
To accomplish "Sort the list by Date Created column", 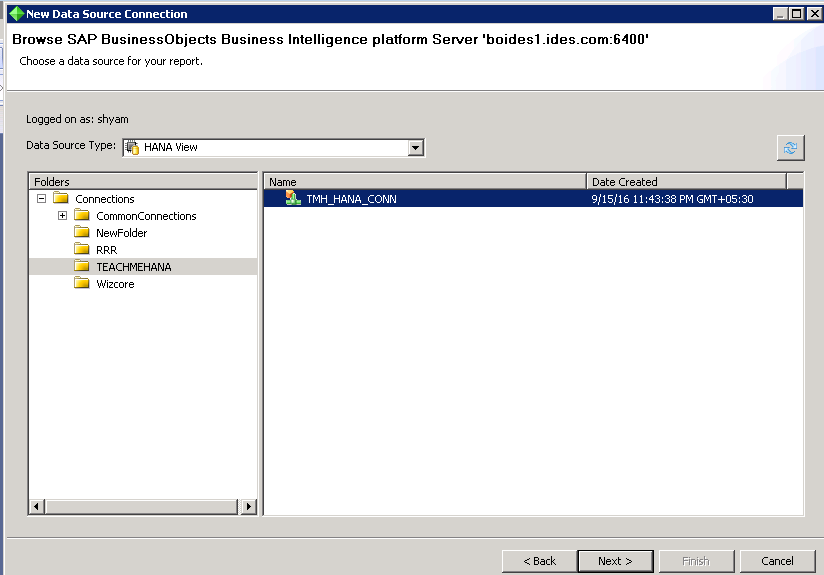I will coord(686,182).
